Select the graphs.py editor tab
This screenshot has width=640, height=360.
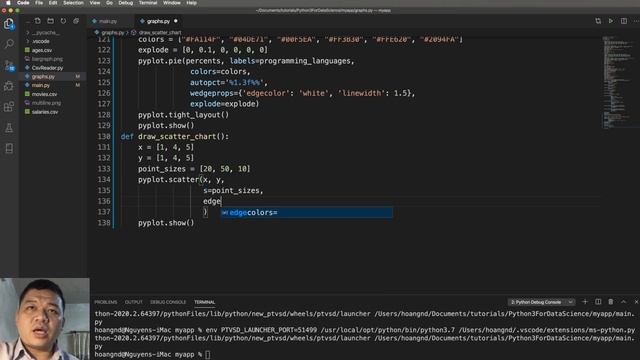click(x=158, y=21)
